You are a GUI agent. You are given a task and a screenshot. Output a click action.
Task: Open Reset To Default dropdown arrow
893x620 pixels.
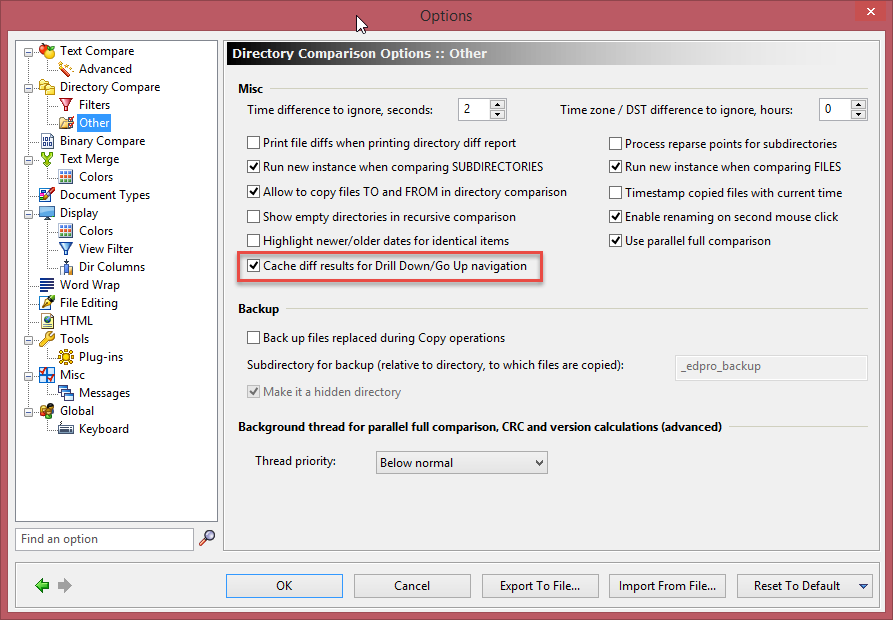(x=863, y=586)
